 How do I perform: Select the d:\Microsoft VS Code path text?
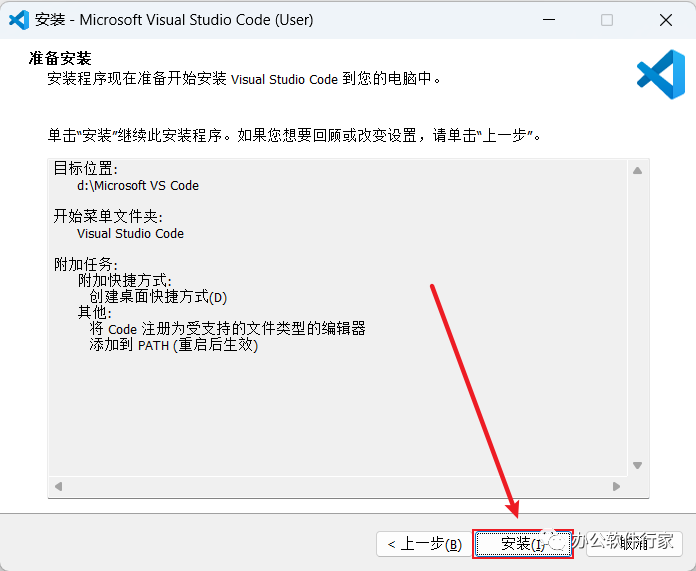(138, 186)
